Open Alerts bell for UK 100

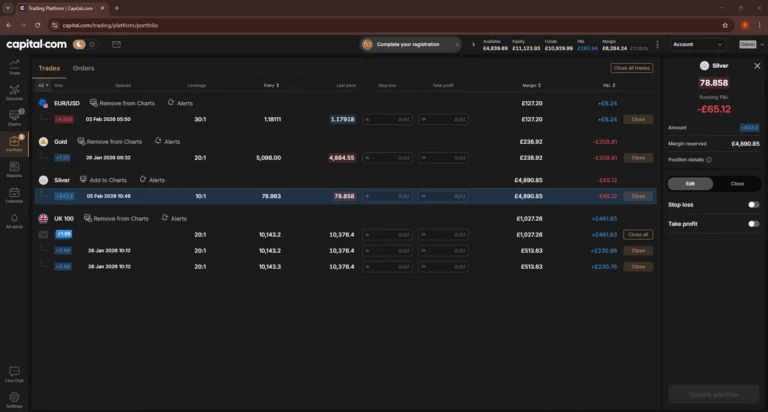174,218
